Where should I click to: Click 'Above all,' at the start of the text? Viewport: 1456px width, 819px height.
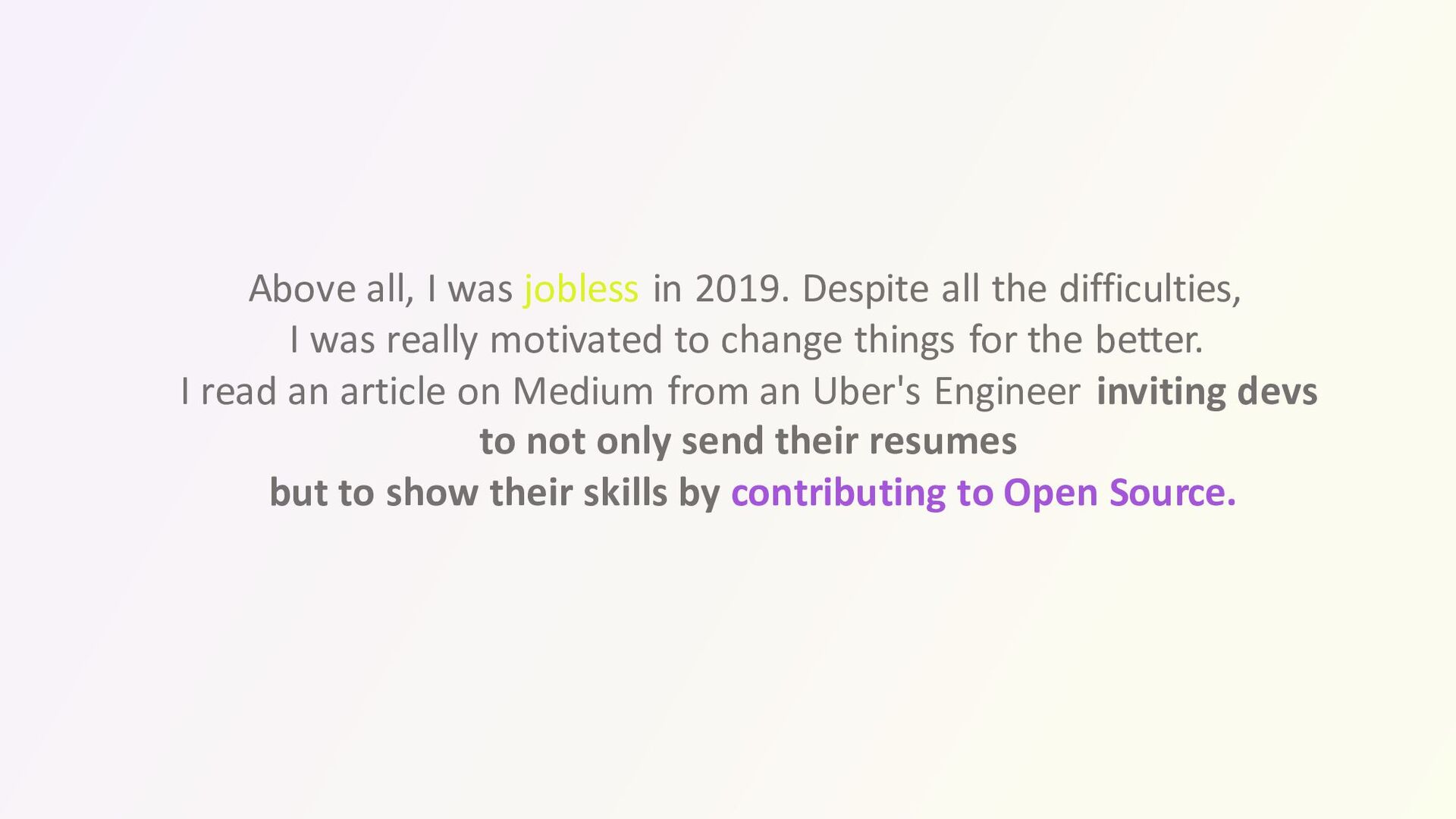point(331,290)
